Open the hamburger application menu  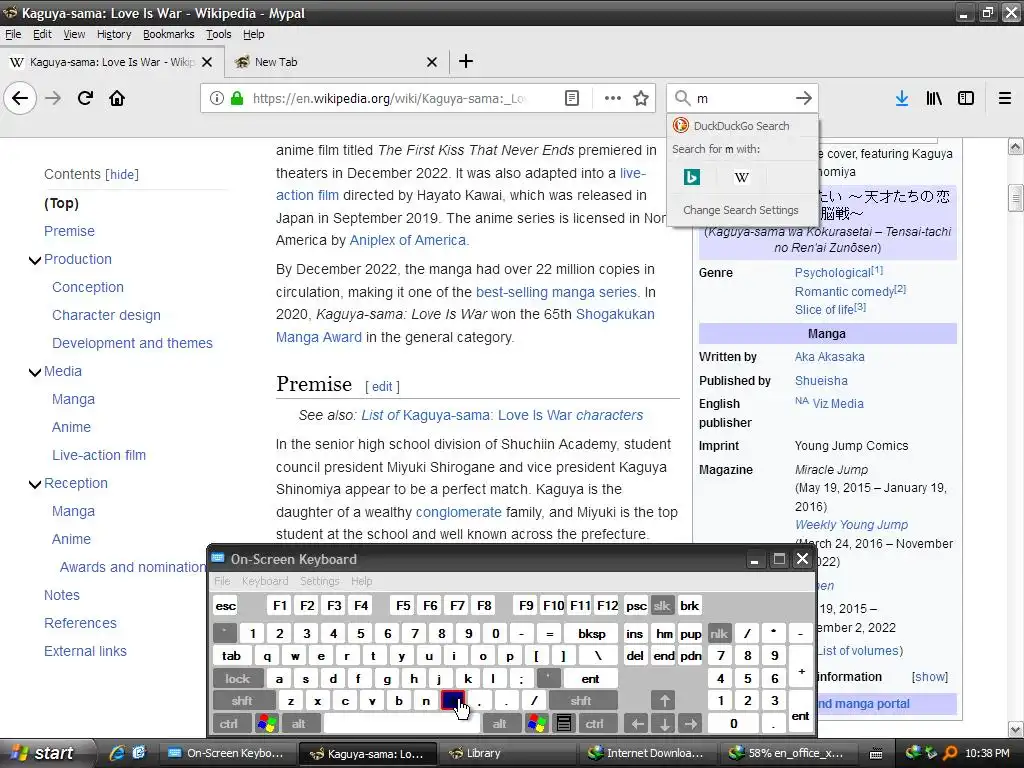pyautogui.click(x=1004, y=99)
